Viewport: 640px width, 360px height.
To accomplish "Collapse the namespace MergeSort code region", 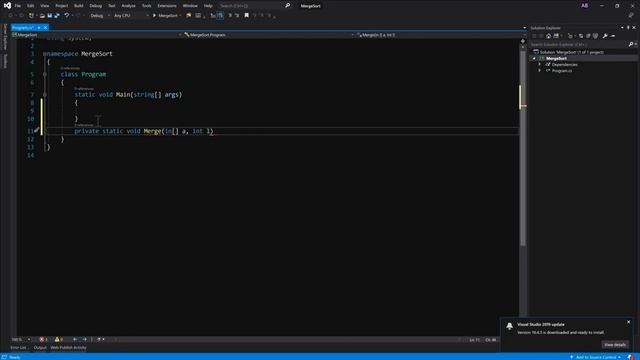I will coord(45,54).
